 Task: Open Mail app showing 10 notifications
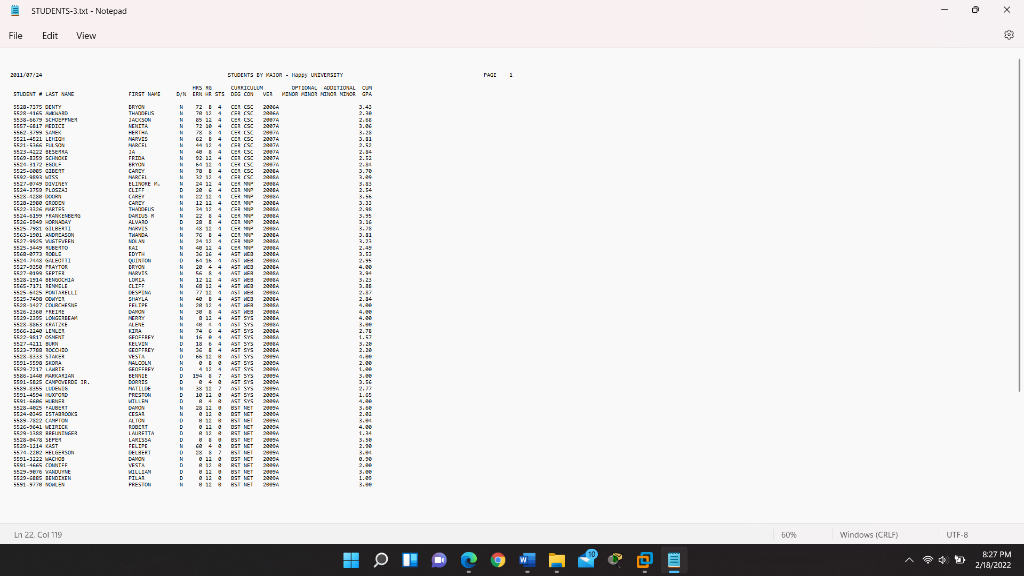coord(585,561)
